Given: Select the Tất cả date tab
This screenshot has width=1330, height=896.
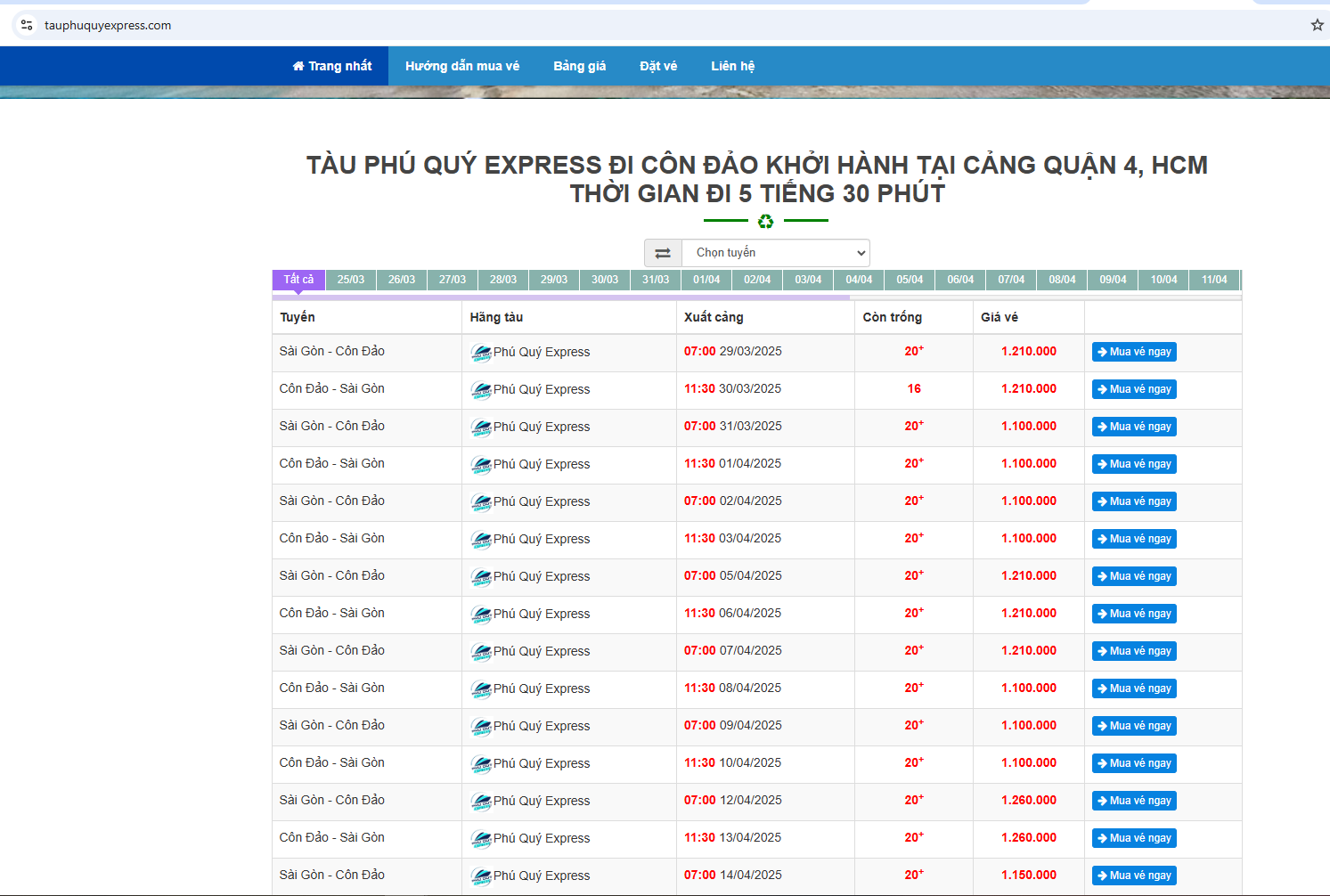Looking at the screenshot, I should 298,280.
